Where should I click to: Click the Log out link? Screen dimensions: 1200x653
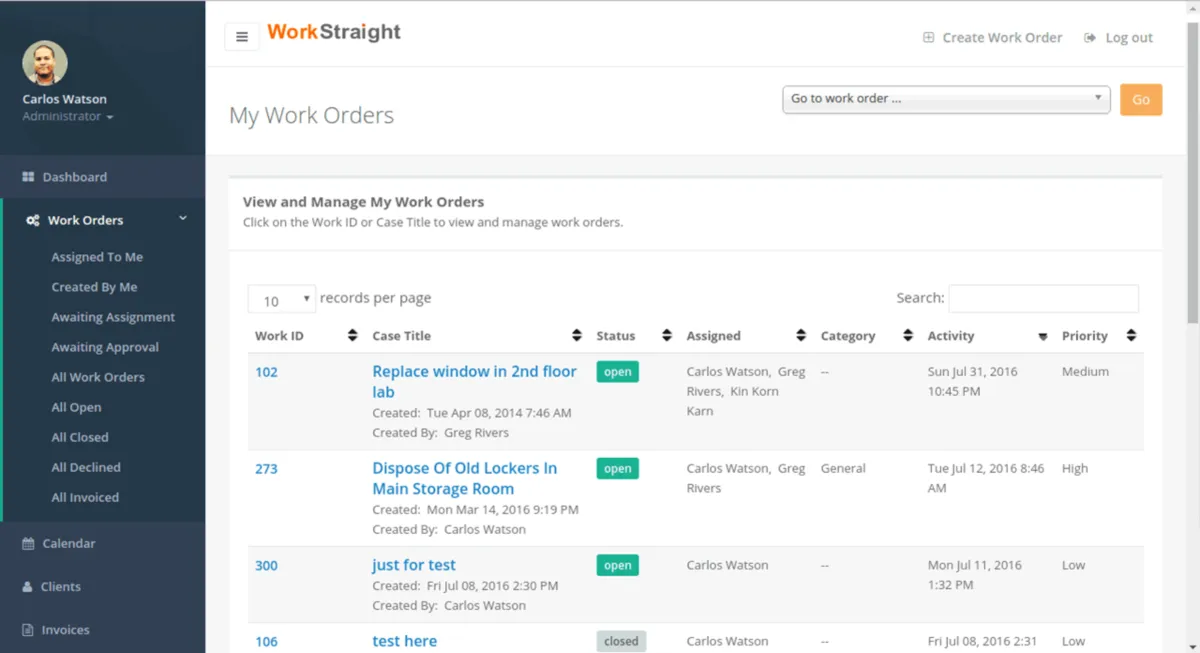point(1129,37)
